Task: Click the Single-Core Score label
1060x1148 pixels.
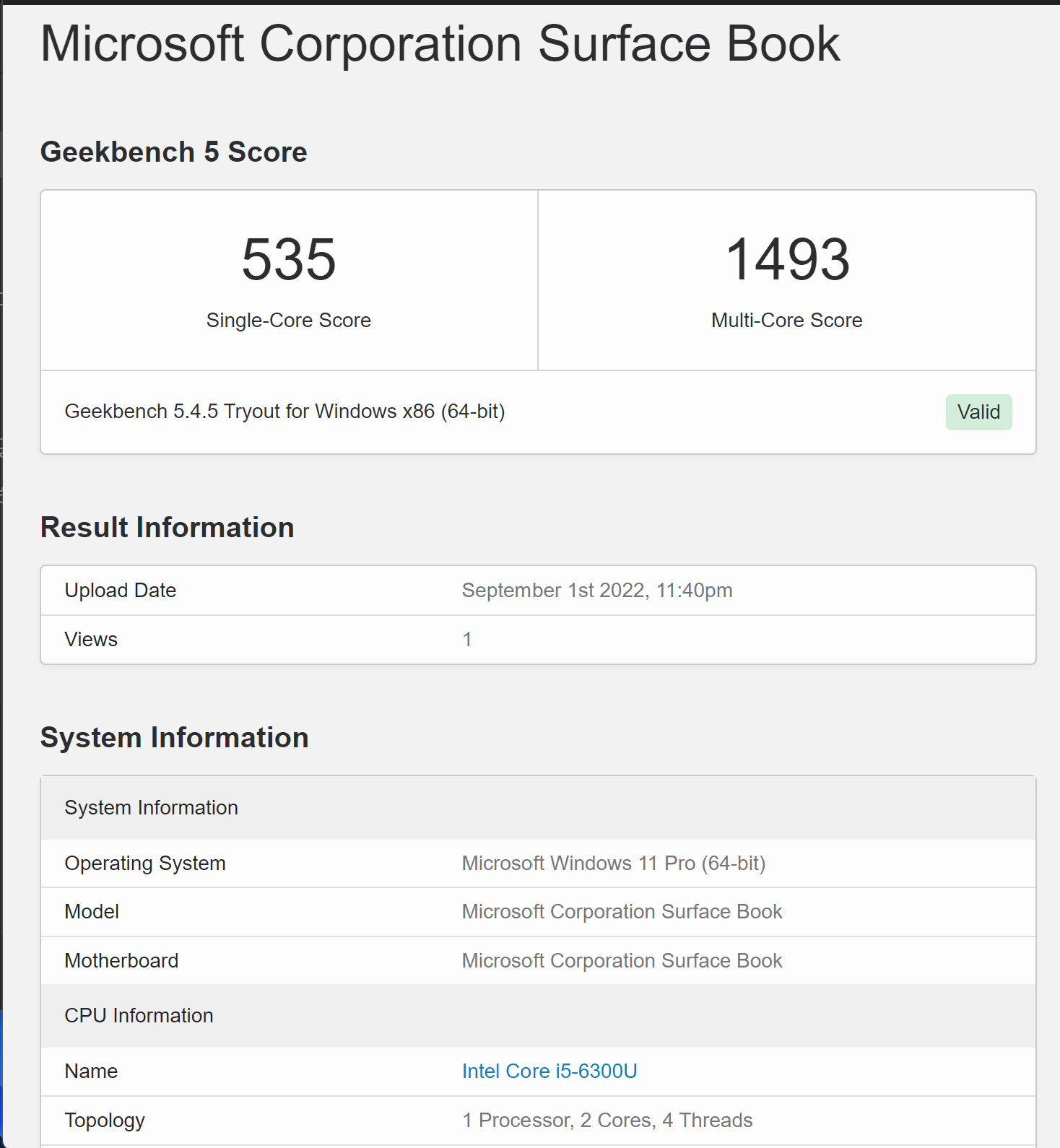Action: [x=289, y=320]
